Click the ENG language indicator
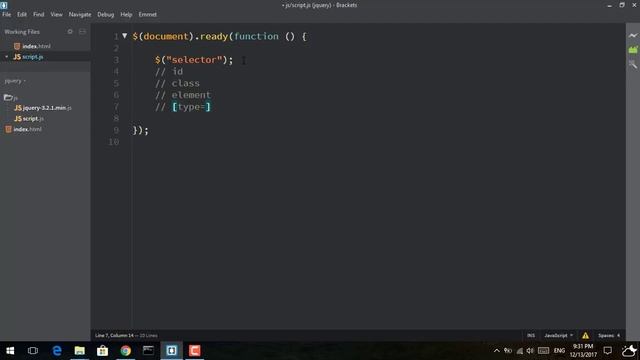 (x=559, y=351)
